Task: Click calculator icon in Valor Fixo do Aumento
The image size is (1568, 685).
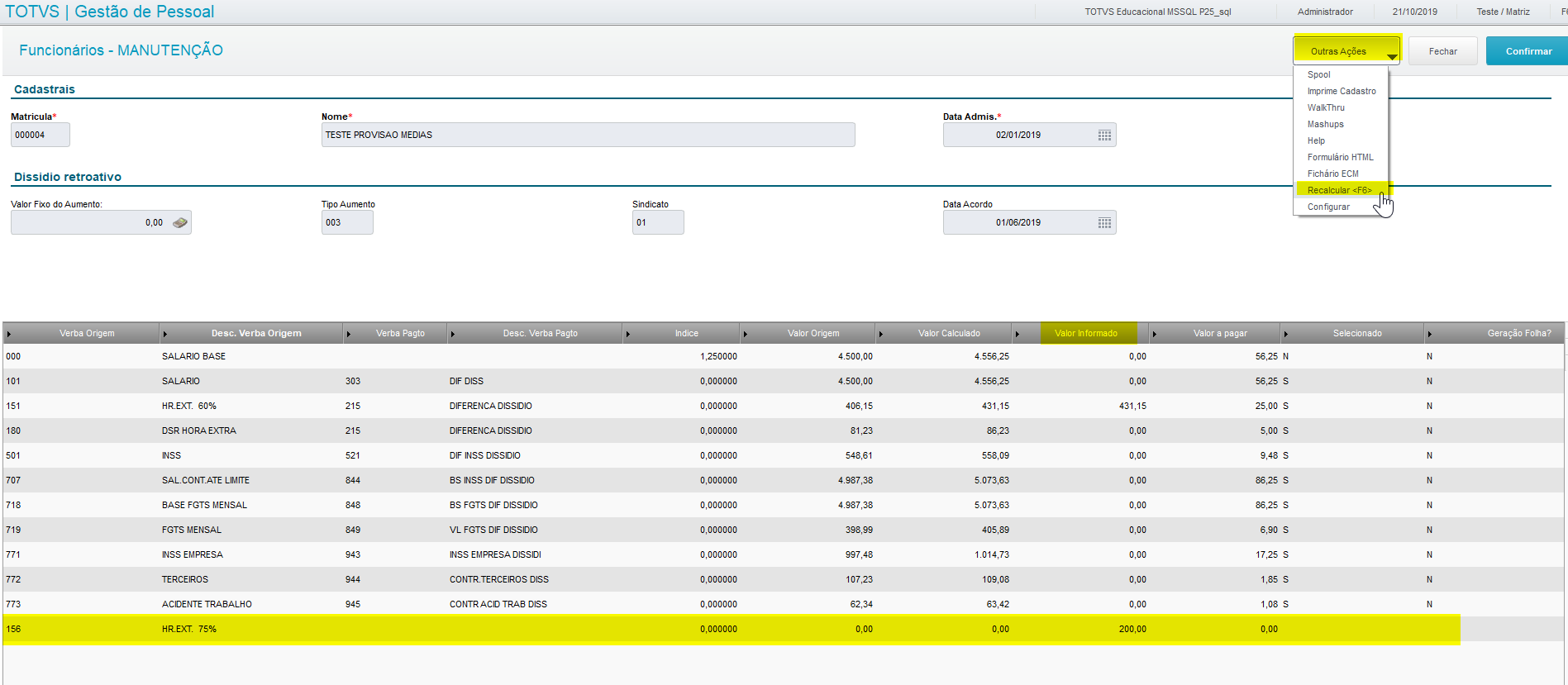Action: (179, 222)
